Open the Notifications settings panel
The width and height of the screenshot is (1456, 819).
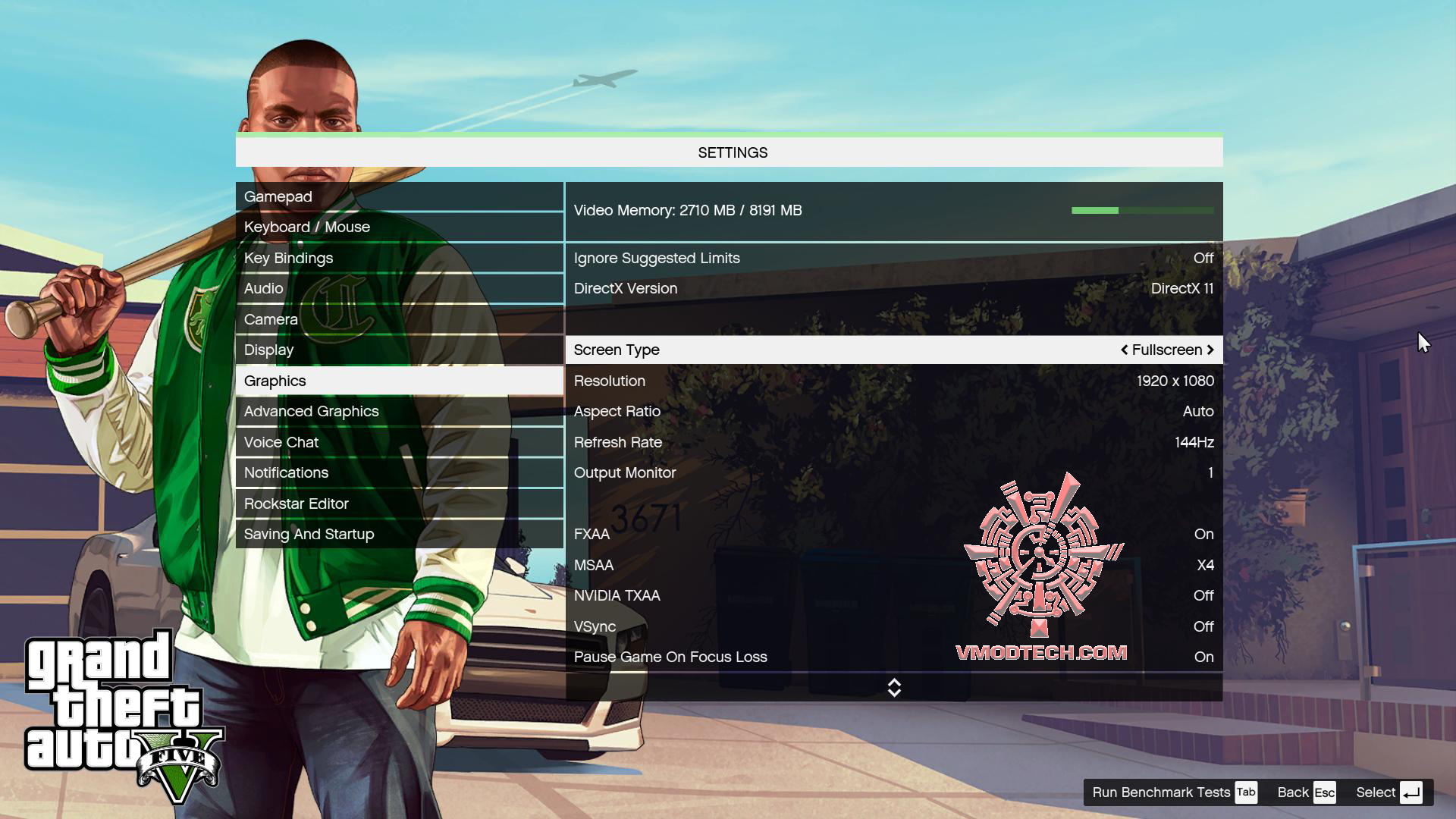click(286, 472)
